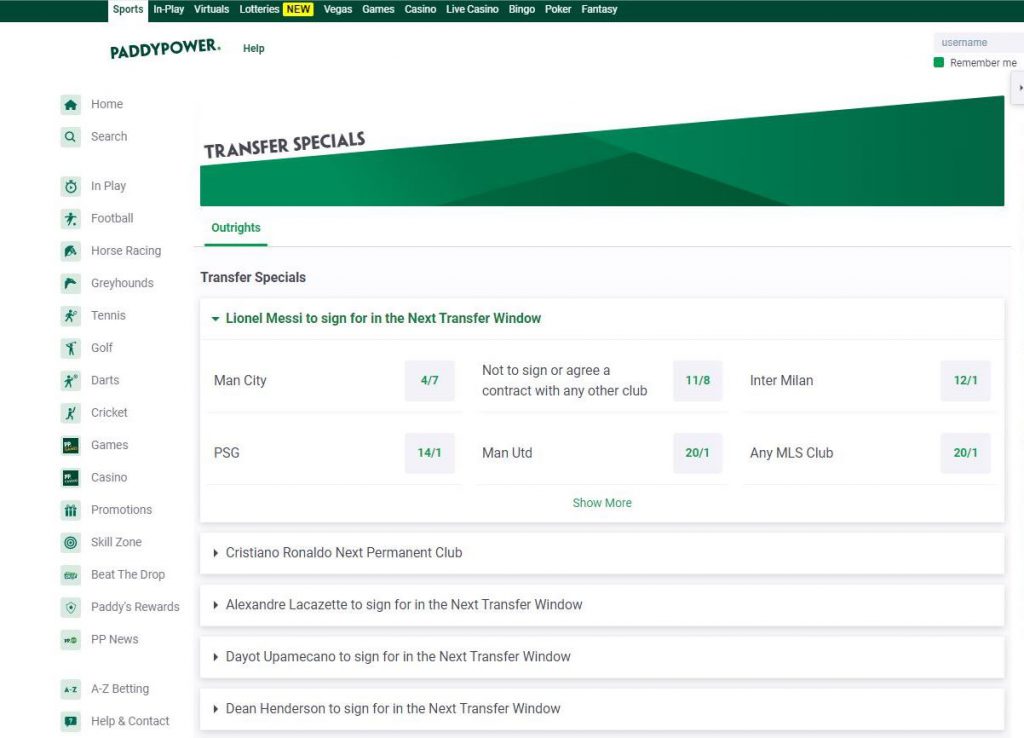Click the Skill Zone target icon
Viewport: 1024px width, 738px height.
tap(71, 542)
